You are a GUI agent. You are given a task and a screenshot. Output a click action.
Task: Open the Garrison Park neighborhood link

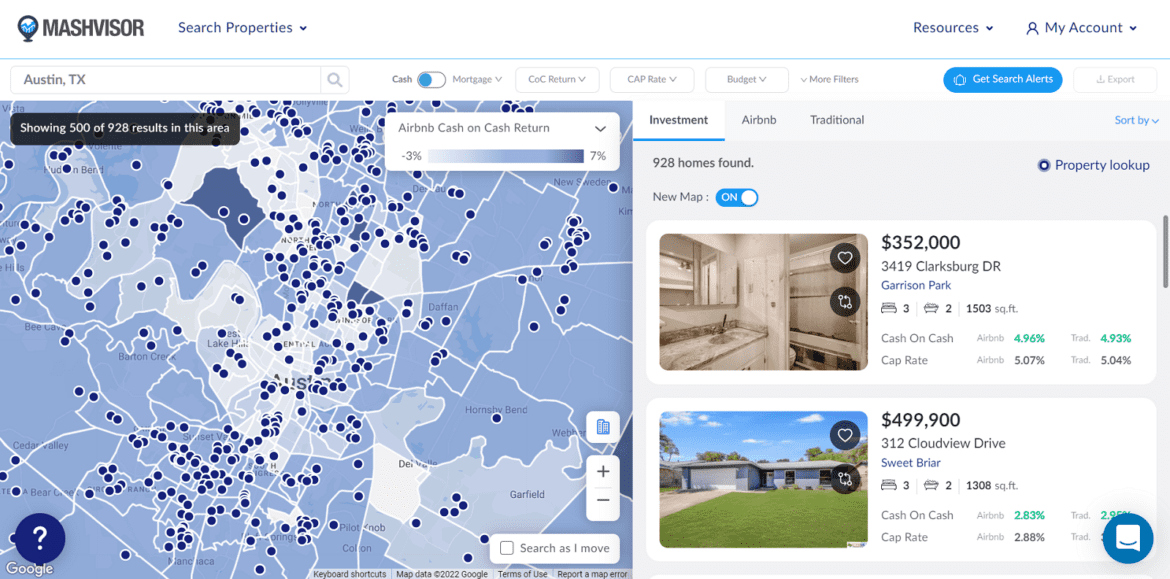click(x=915, y=285)
